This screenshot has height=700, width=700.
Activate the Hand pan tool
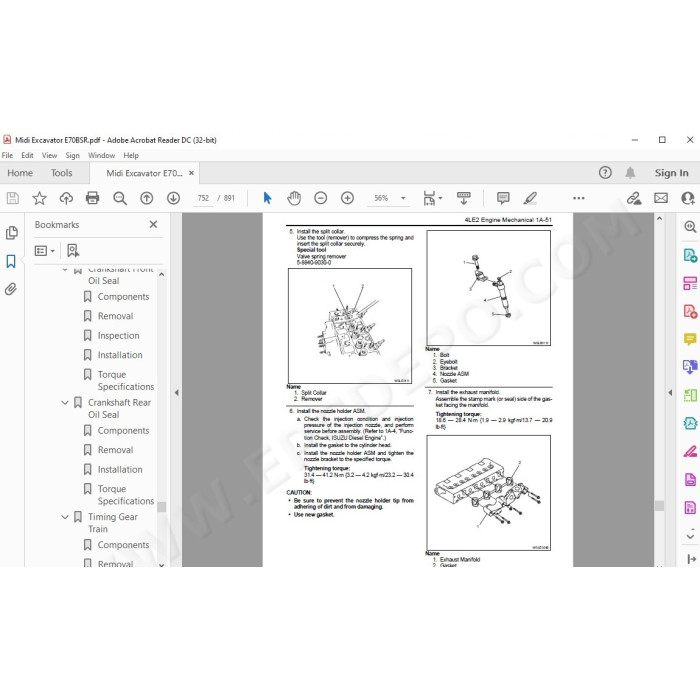[x=294, y=198]
